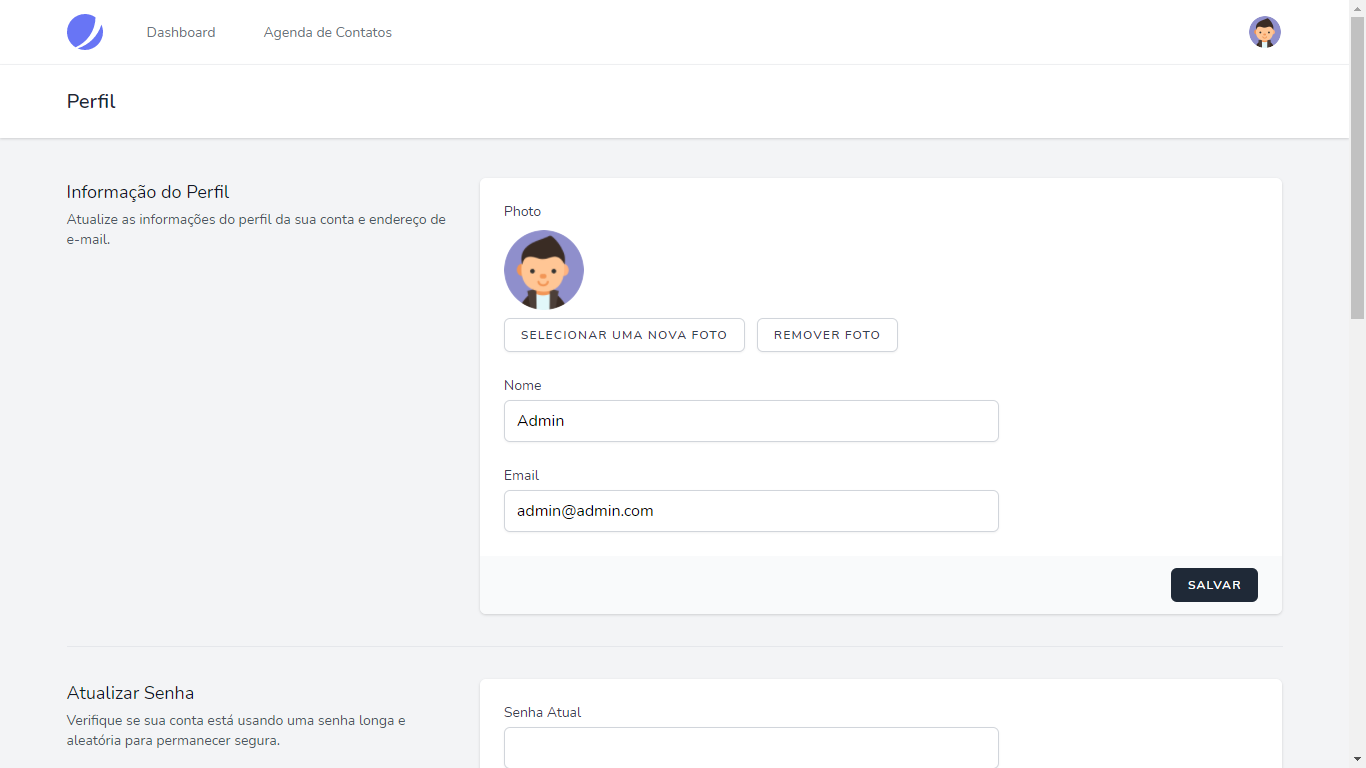1366x768 pixels.
Task: Click the Photo label
Action: (522, 211)
